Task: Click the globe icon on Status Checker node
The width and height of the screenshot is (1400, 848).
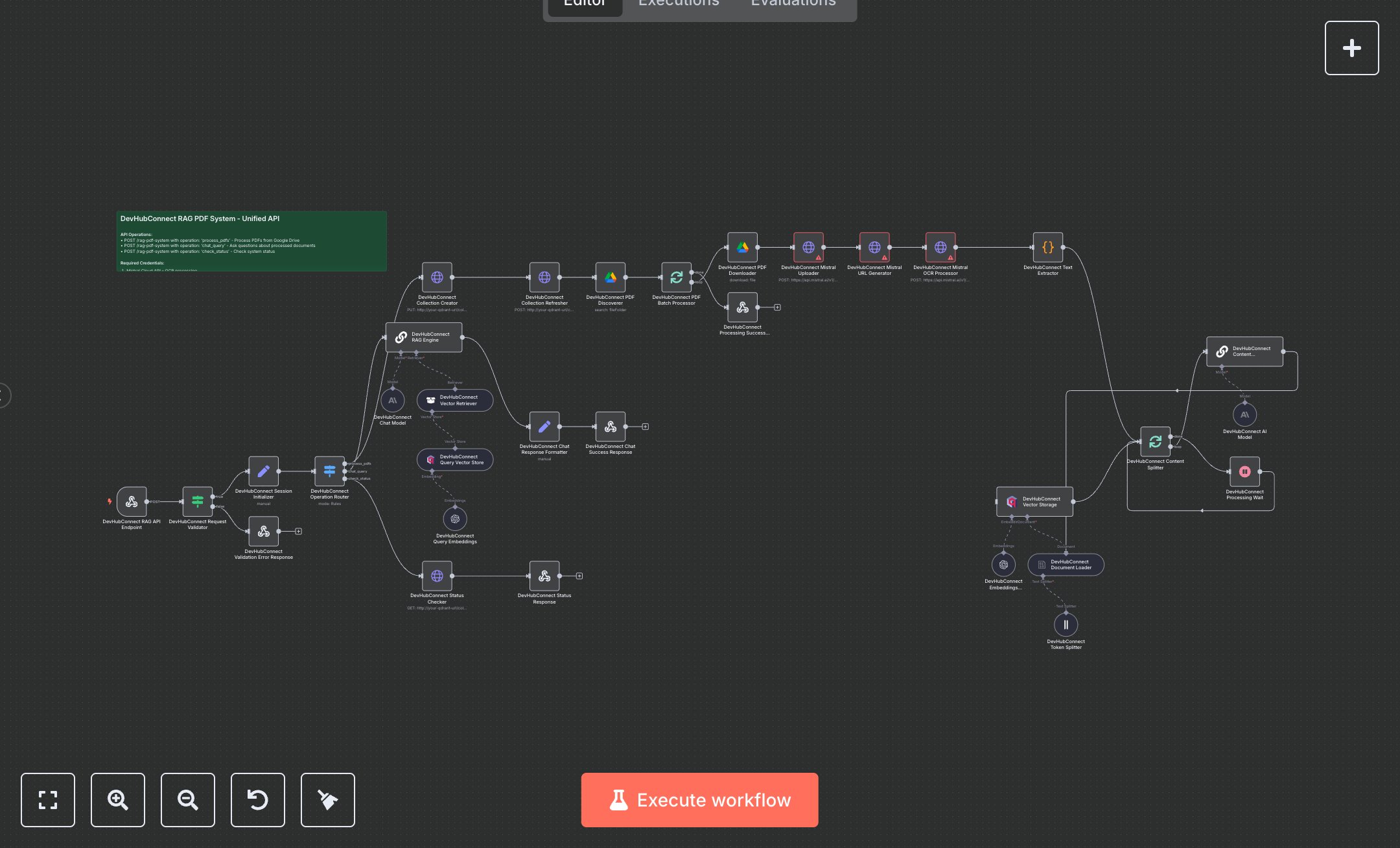Action: [x=437, y=576]
